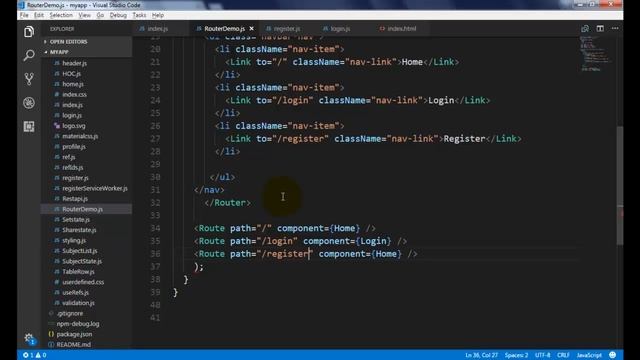Open the Selection menu
Viewport: 640px width, 360px height.
[x=61, y=15]
